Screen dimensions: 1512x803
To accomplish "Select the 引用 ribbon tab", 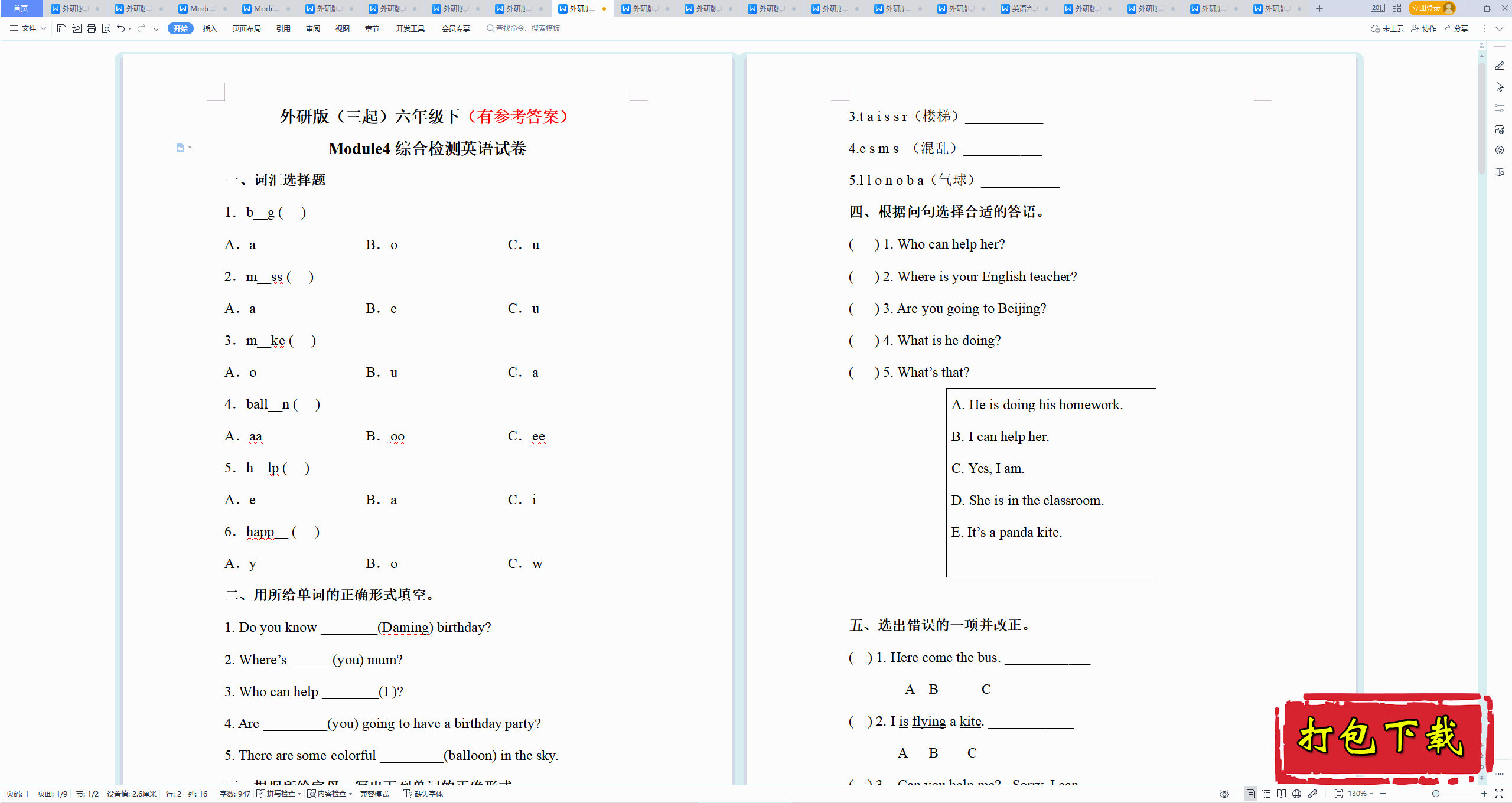I will 283,28.
